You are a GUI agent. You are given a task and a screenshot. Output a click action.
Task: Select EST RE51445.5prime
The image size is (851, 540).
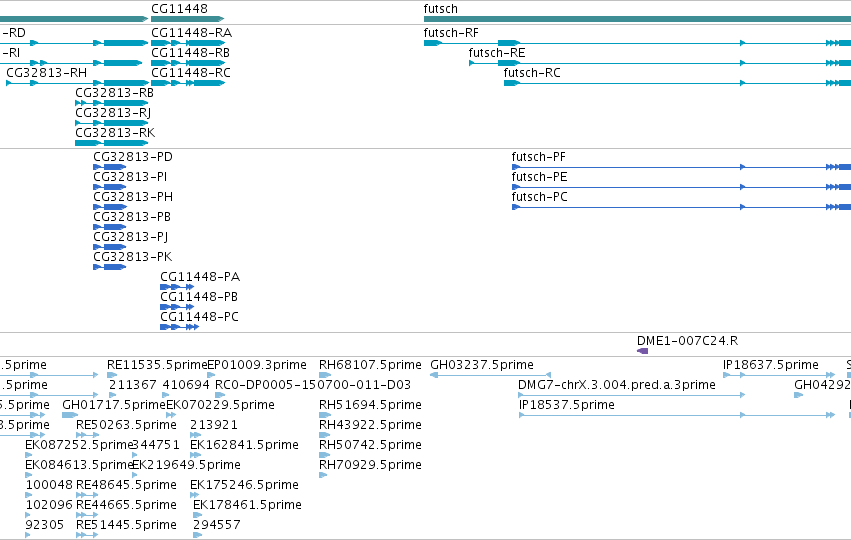pyautogui.click(x=126, y=525)
